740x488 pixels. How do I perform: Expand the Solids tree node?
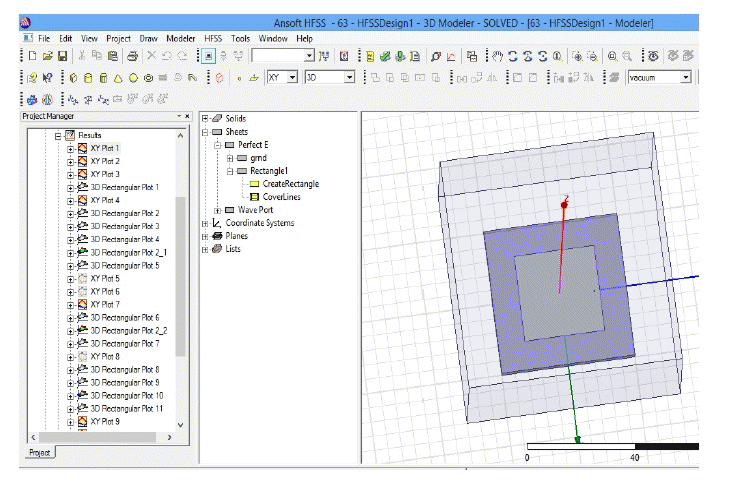pyautogui.click(x=205, y=118)
